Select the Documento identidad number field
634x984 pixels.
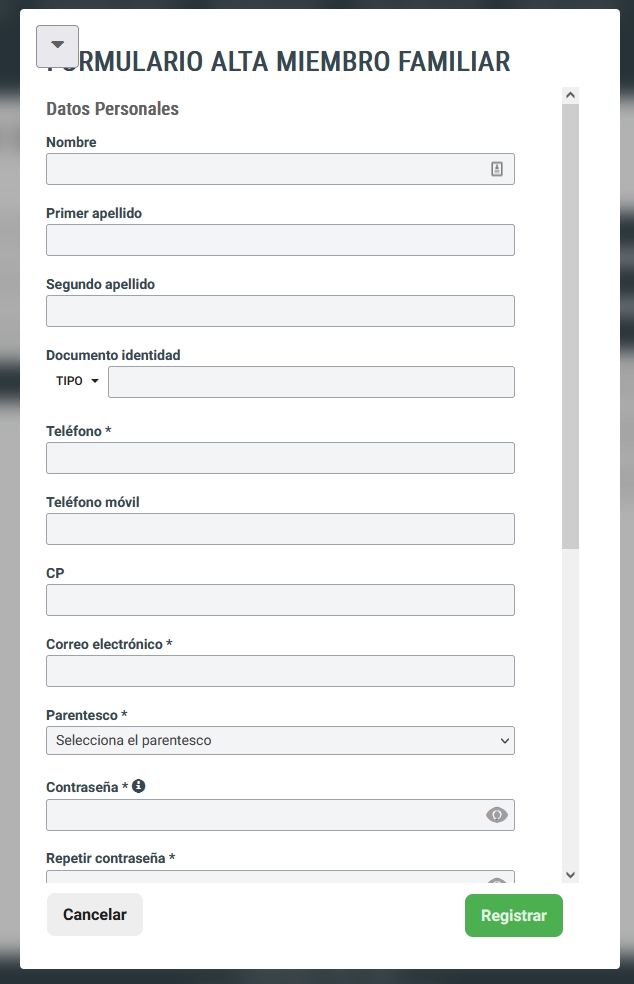311,382
